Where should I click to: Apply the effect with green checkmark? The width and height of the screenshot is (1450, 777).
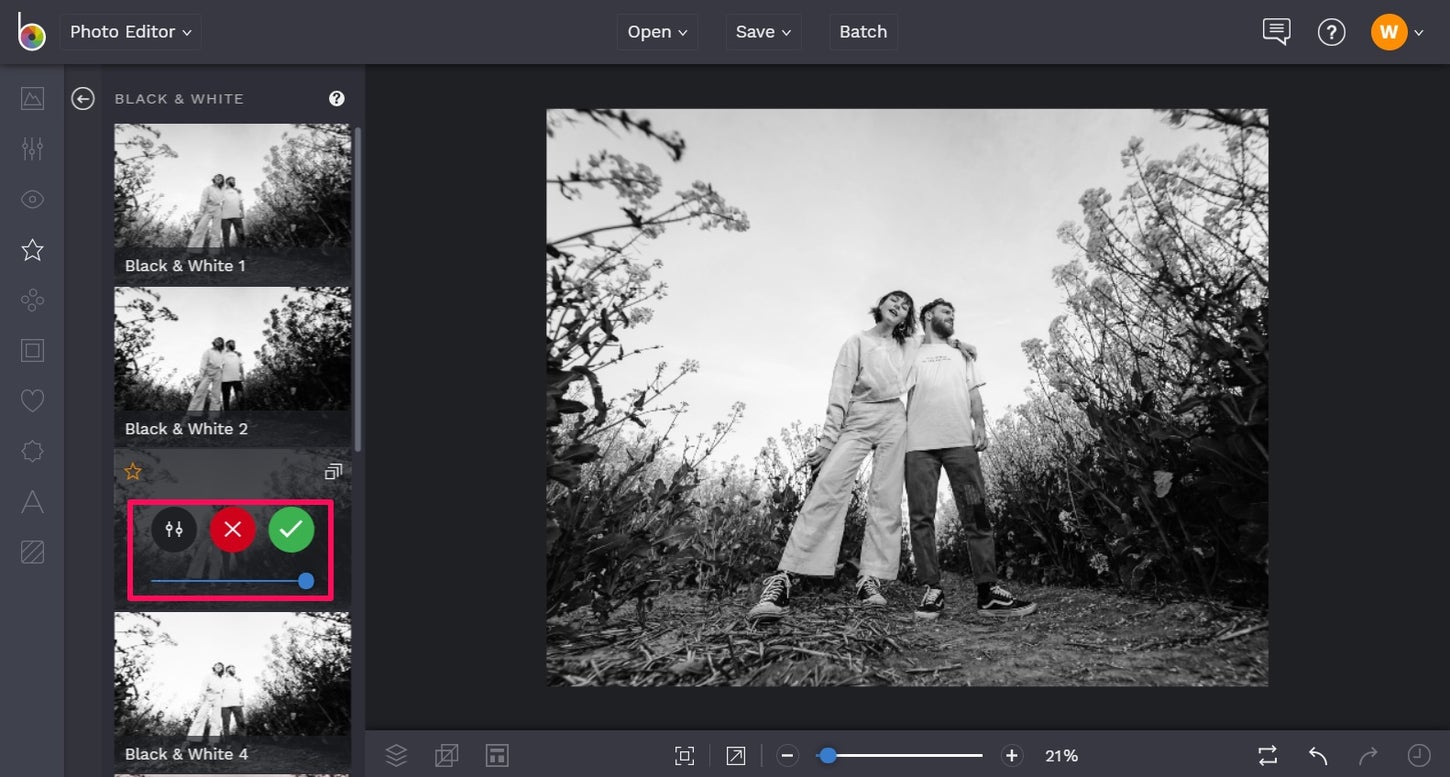[291, 529]
